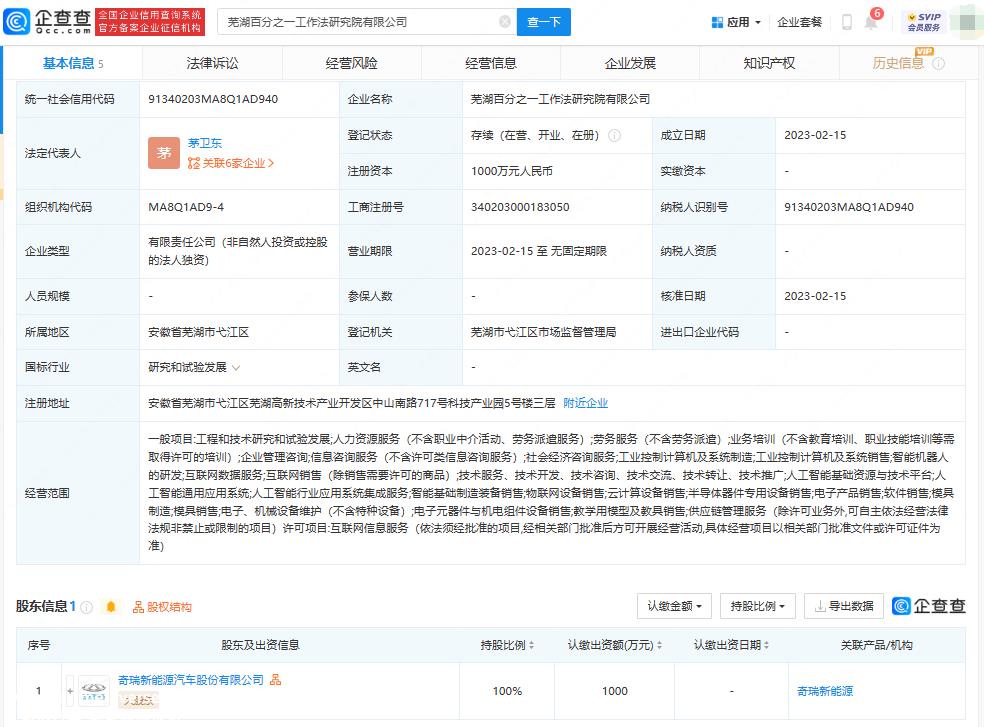Click the 茅 legal representative avatar
The width and height of the screenshot is (984, 727).
[x=164, y=153]
